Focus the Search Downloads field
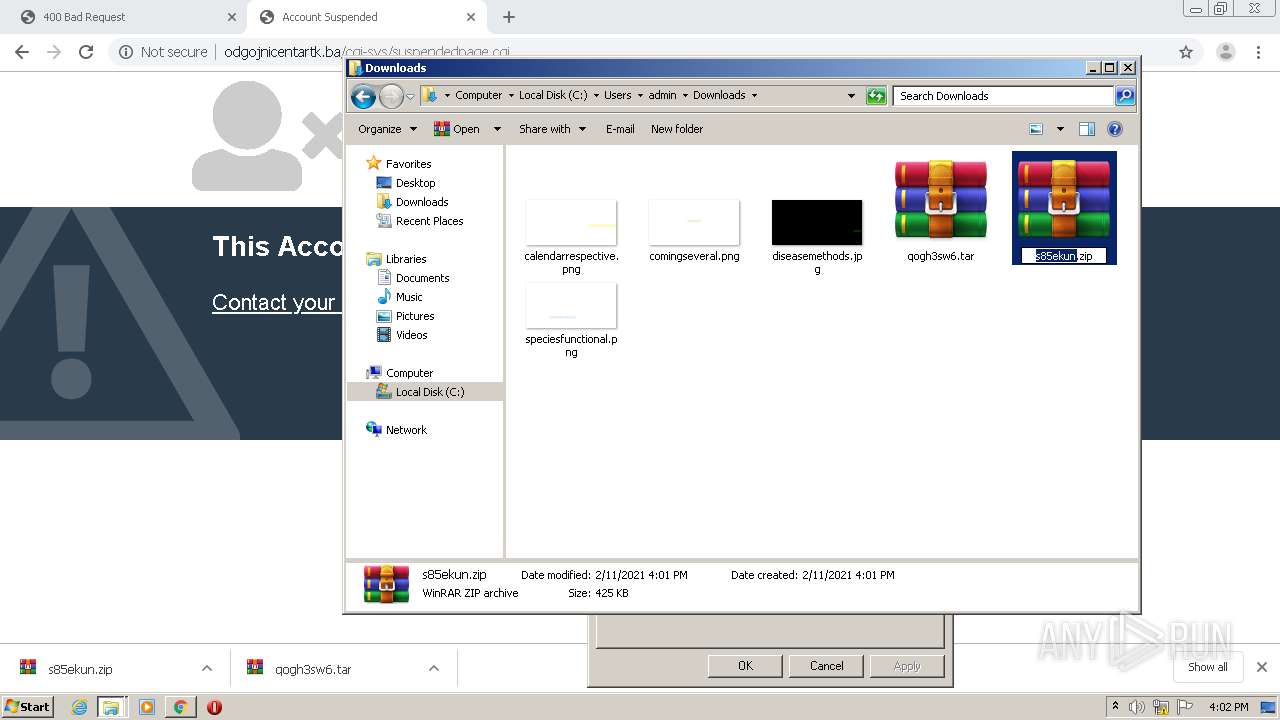The image size is (1280, 720). point(1003,96)
